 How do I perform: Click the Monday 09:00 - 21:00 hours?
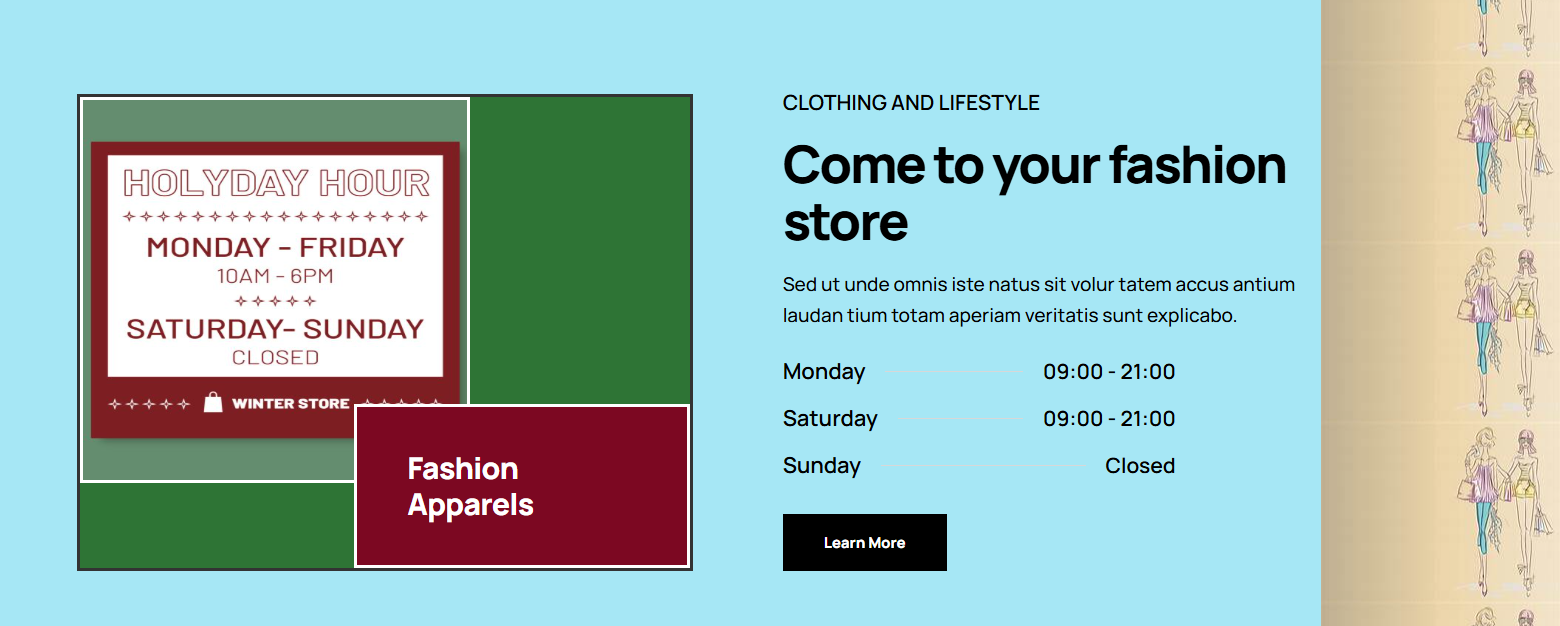pos(1109,372)
